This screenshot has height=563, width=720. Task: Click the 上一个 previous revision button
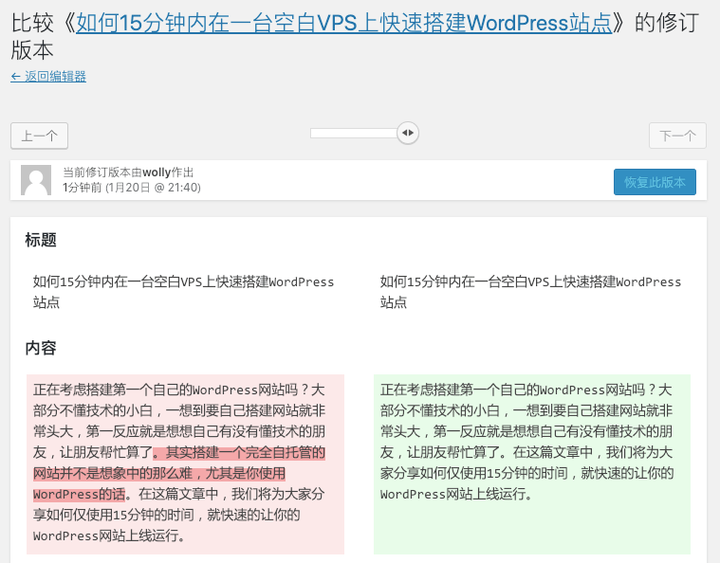[39, 135]
